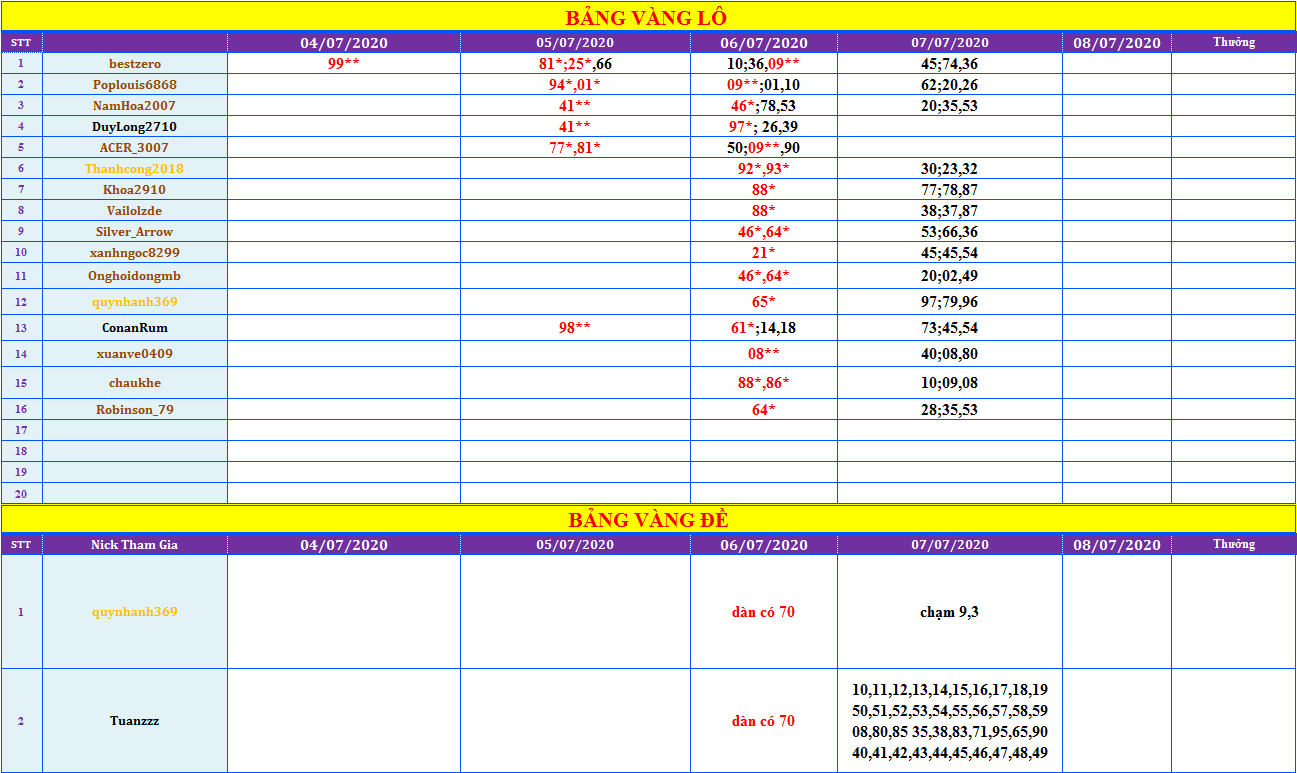Click 'dàn có 70' in the Tuanzzz row

764,721
